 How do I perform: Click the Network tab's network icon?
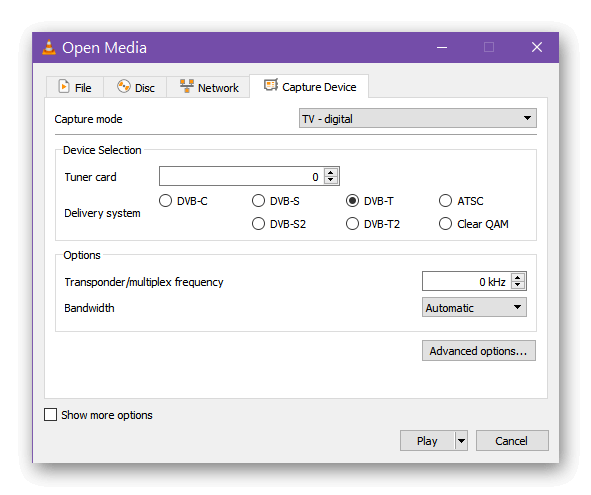pos(187,86)
